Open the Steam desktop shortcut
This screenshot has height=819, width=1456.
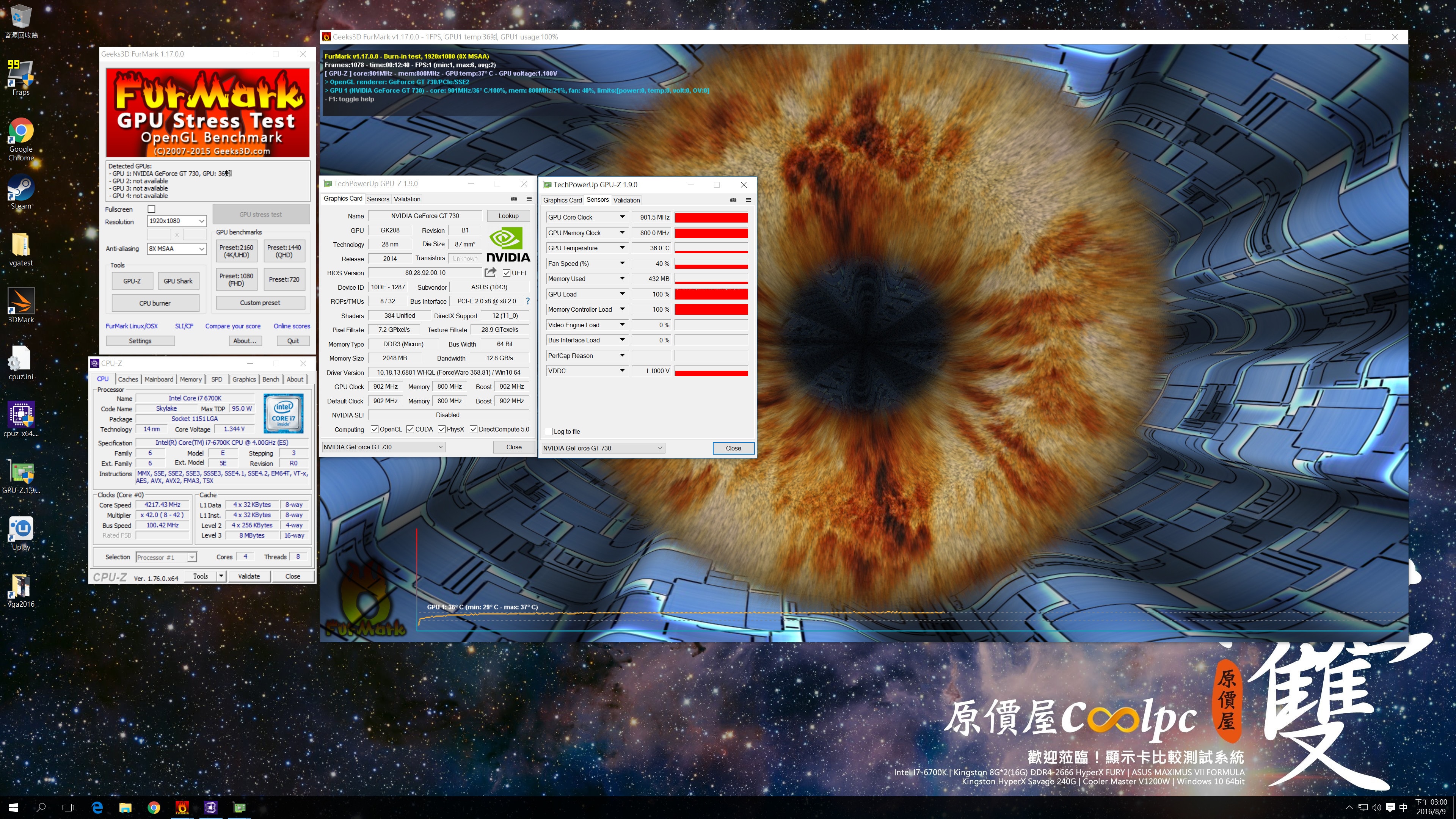pos(21,192)
